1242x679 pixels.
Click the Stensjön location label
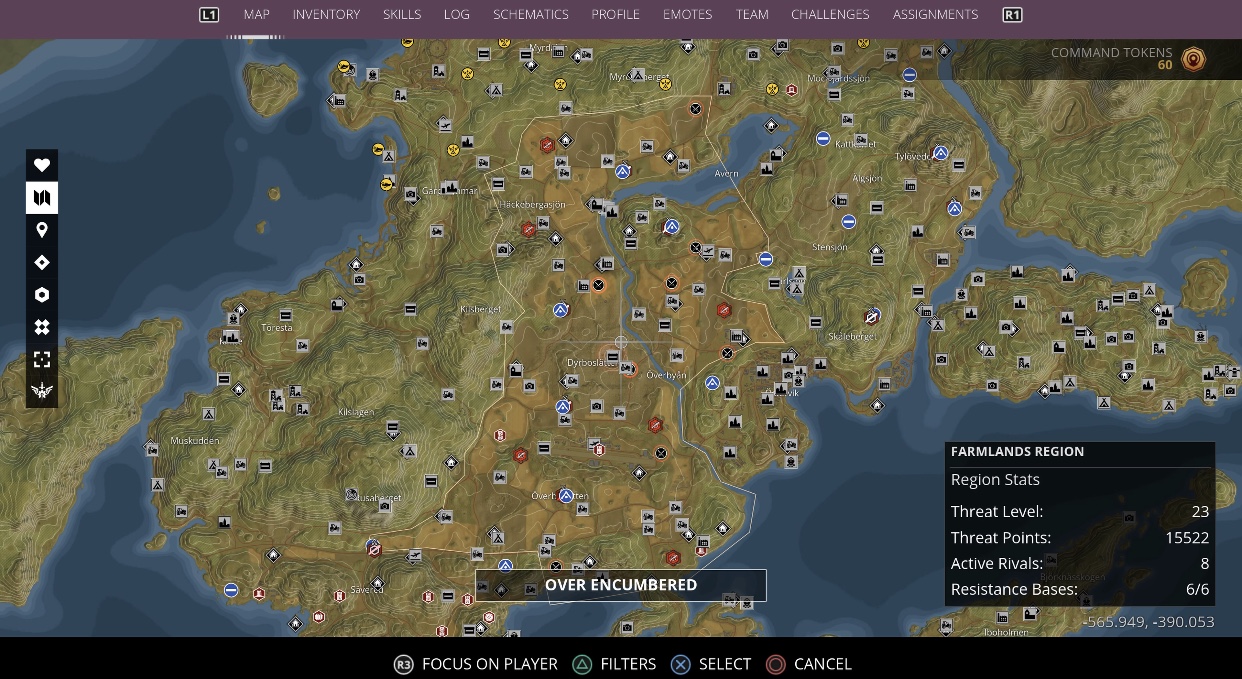829,247
